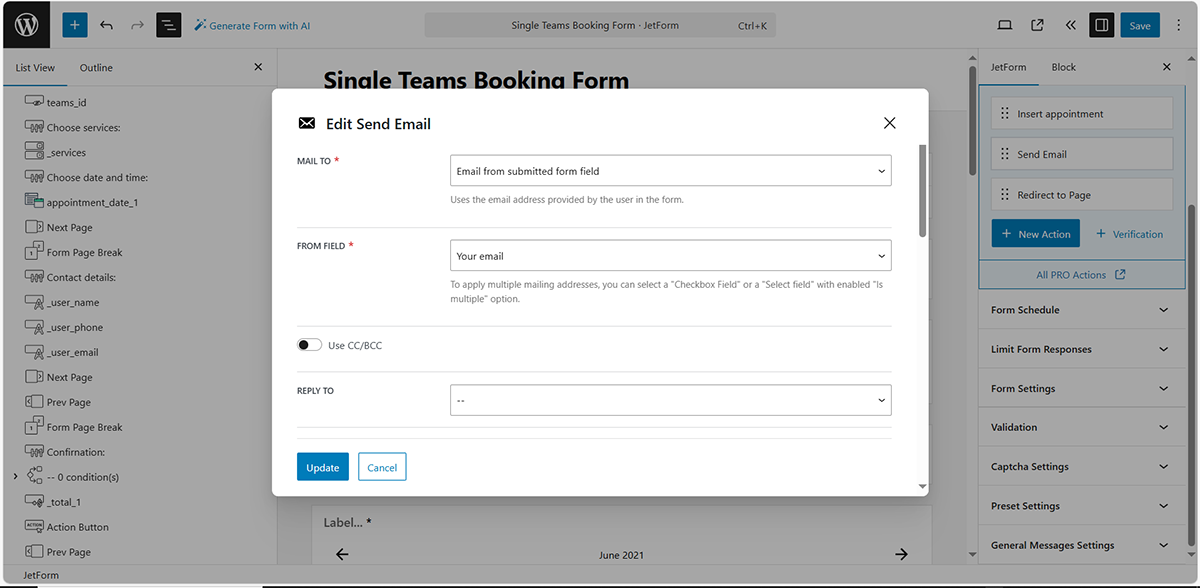
Task: Select the _user_email field icon
Action: tap(34, 352)
